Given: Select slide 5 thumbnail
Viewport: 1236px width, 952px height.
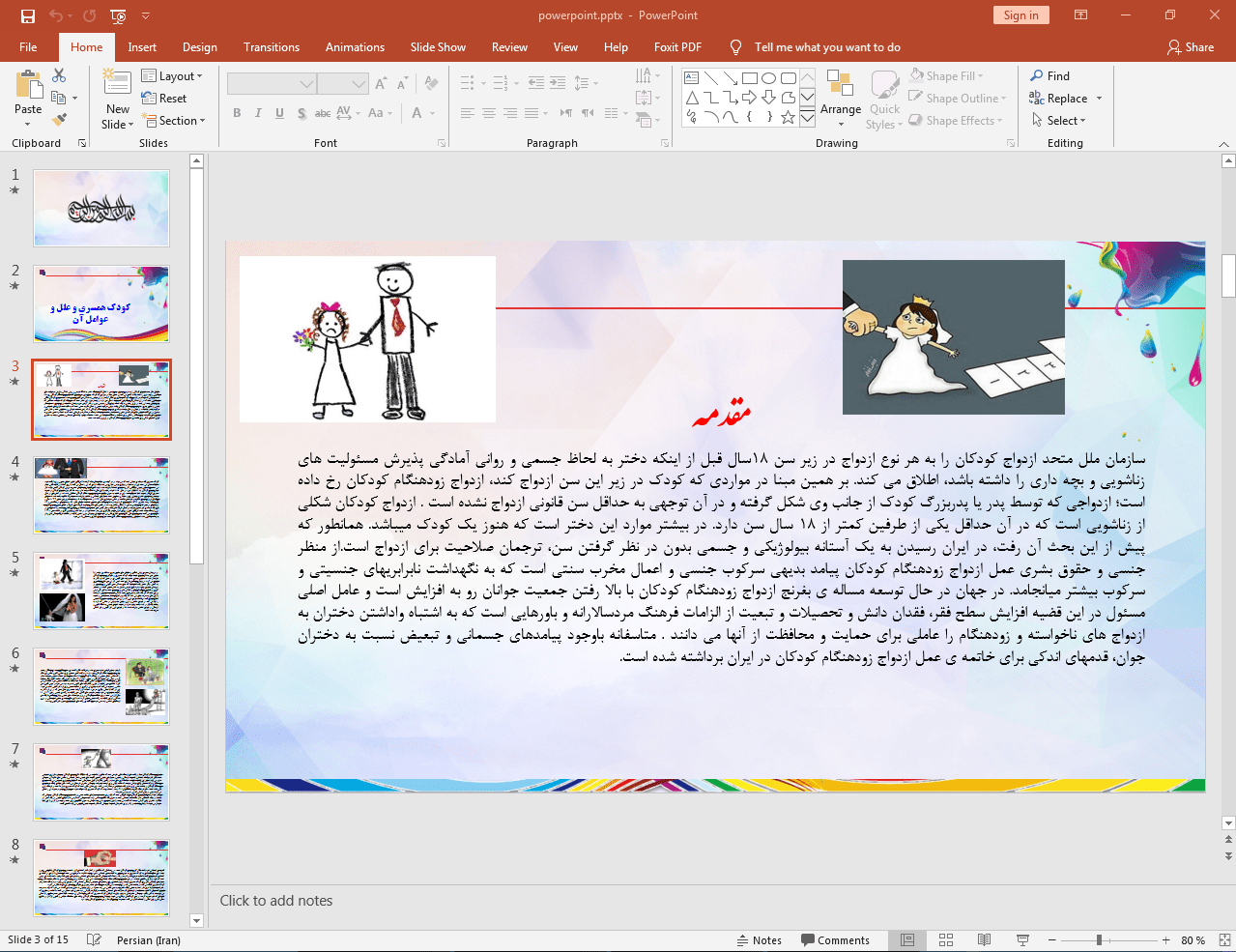Looking at the screenshot, I should pos(101,591).
